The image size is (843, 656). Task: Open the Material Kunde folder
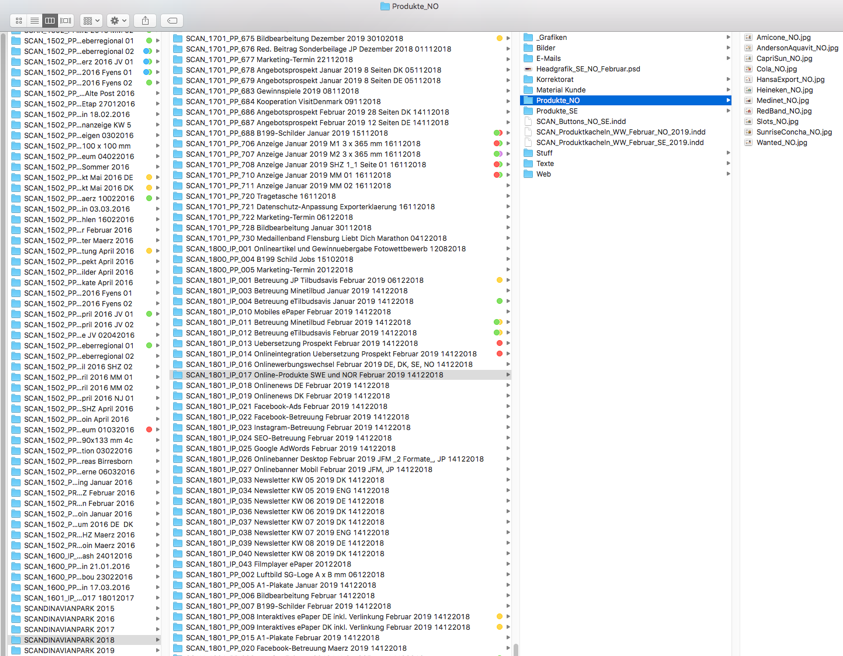[x=560, y=90]
